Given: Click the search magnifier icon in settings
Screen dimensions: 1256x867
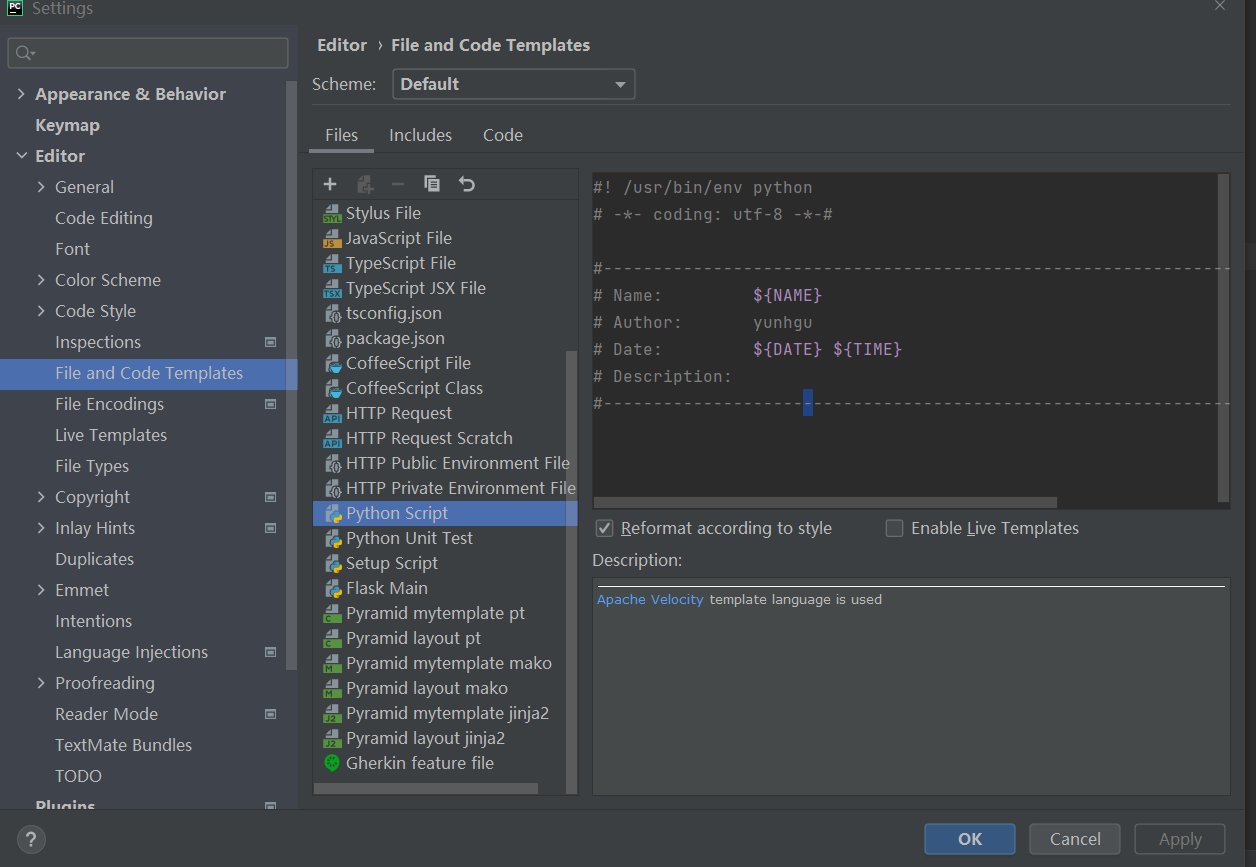Looking at the screenshot, I should pos(25,53).
